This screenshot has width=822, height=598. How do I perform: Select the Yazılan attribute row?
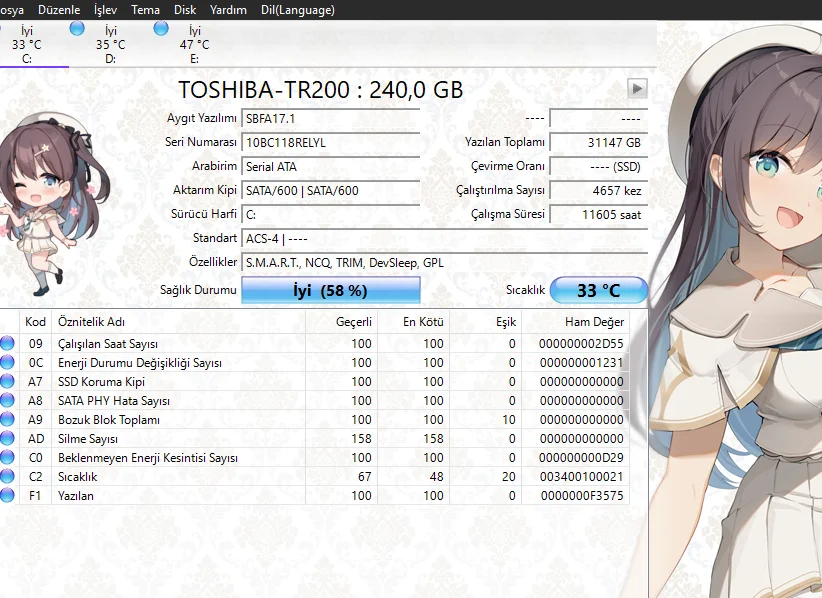(x=315, y=495)
